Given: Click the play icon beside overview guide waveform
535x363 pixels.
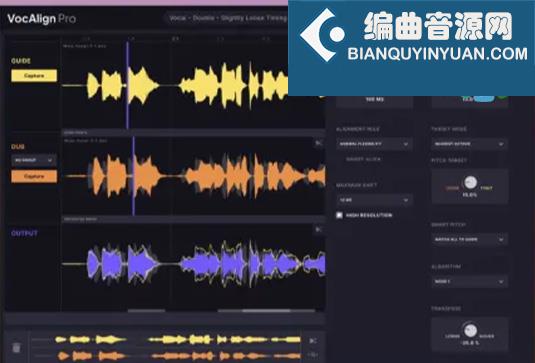Looking at the screenshot, I should coord(313,340).
